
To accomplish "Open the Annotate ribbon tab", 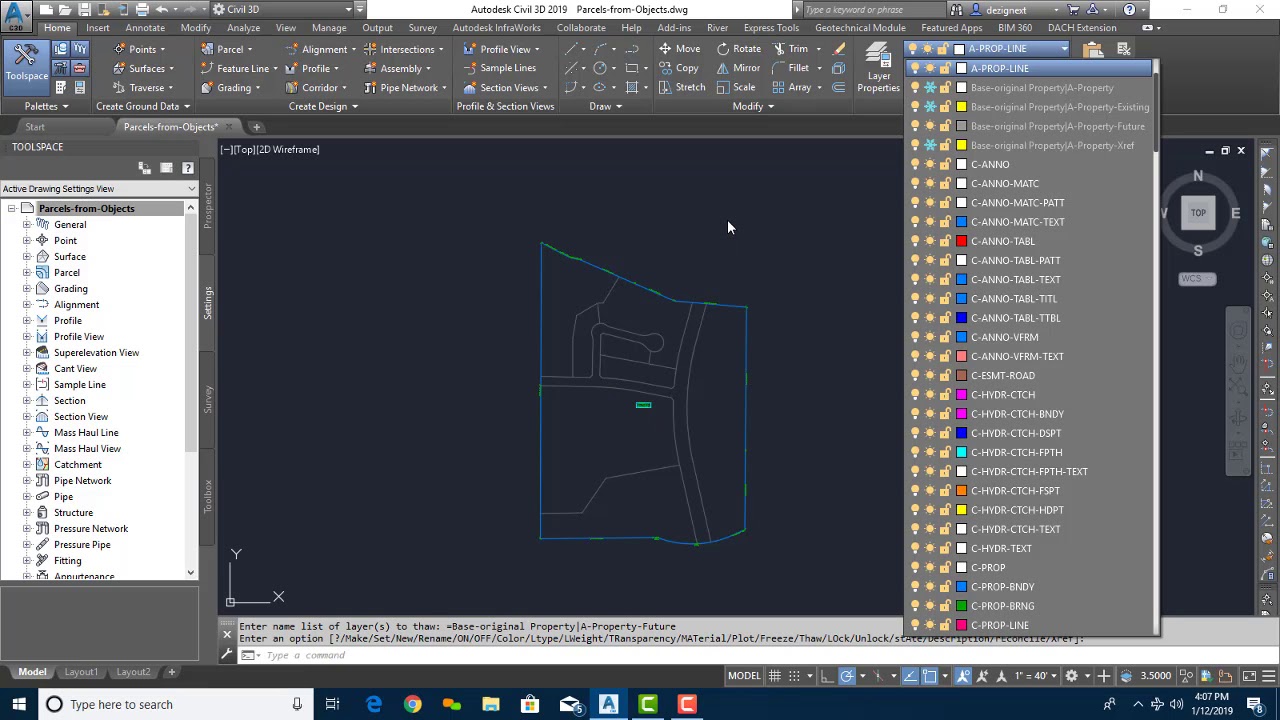I will 145,28.
